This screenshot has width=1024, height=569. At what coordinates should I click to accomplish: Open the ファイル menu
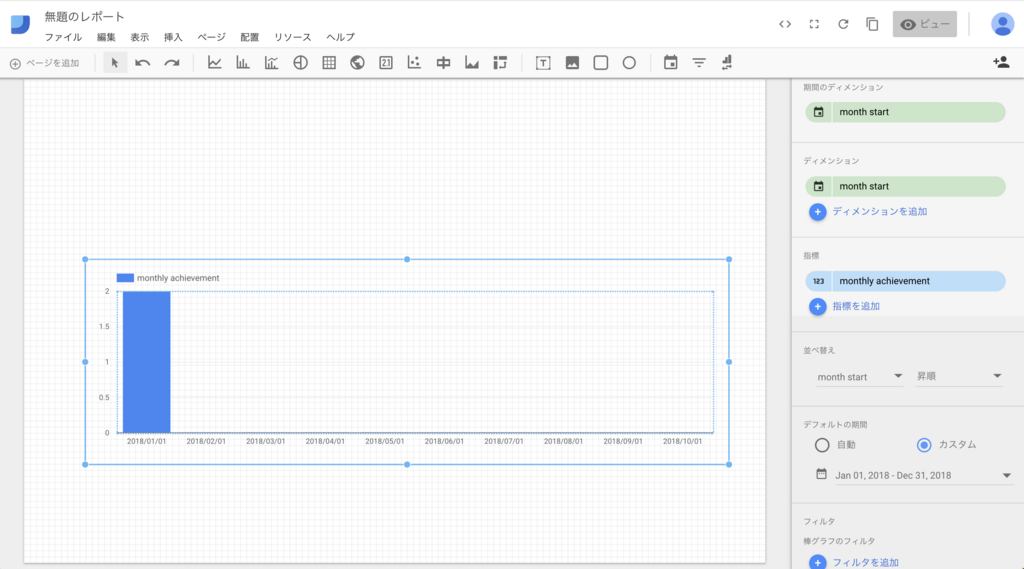point(63,37)
